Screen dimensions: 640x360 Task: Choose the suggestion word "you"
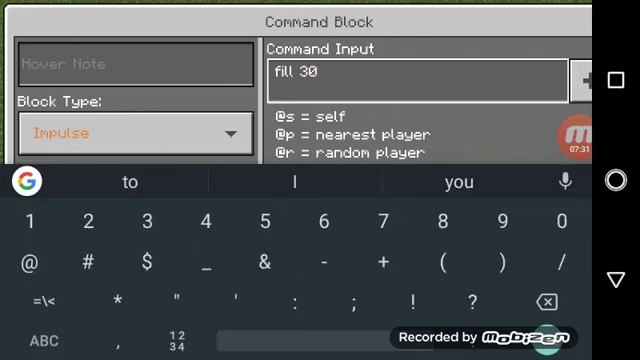[459, 182]
